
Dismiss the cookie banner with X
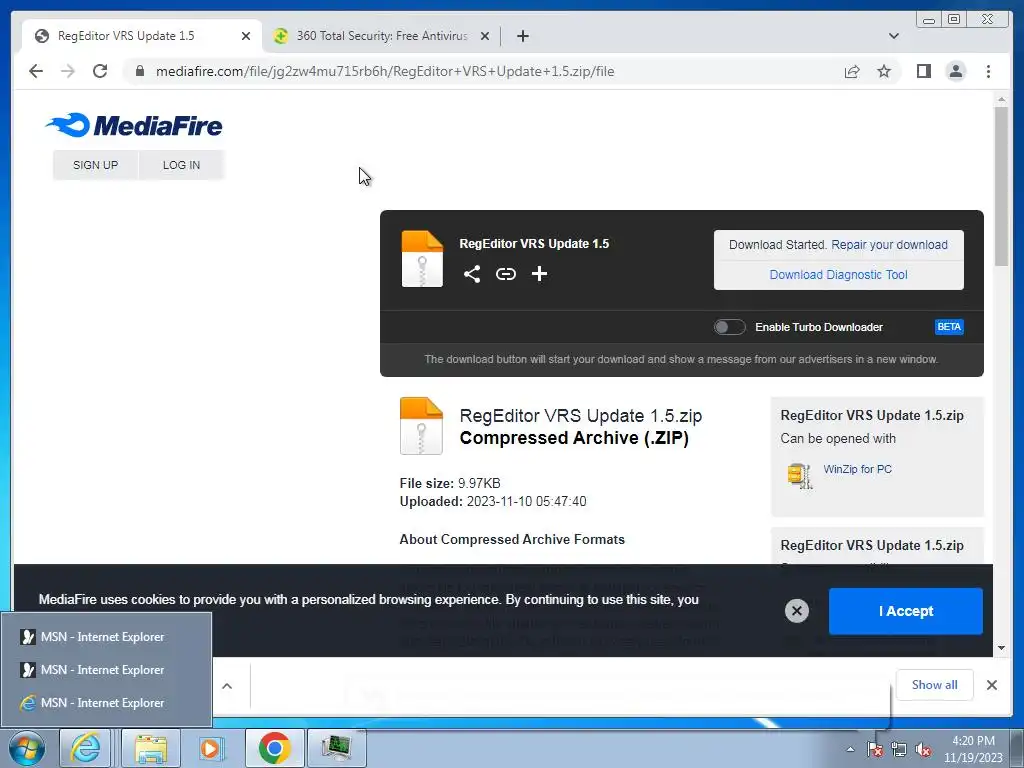coord(797,611)
